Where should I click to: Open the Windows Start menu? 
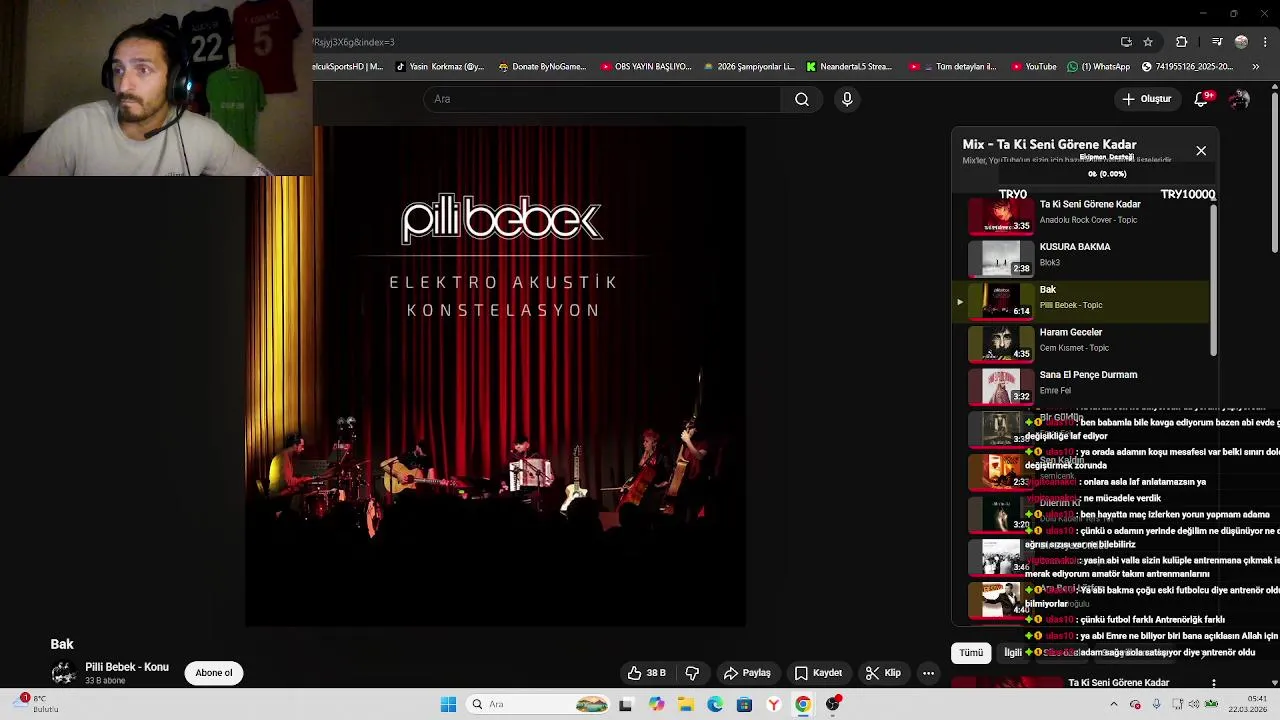(448, 705)
